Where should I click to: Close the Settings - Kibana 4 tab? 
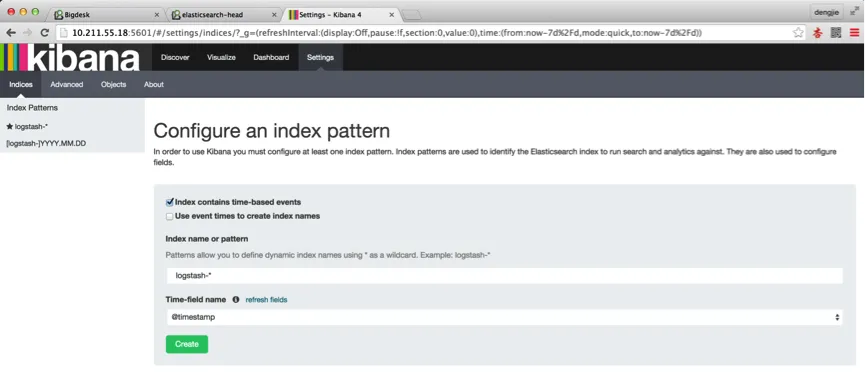pos(391,15)
